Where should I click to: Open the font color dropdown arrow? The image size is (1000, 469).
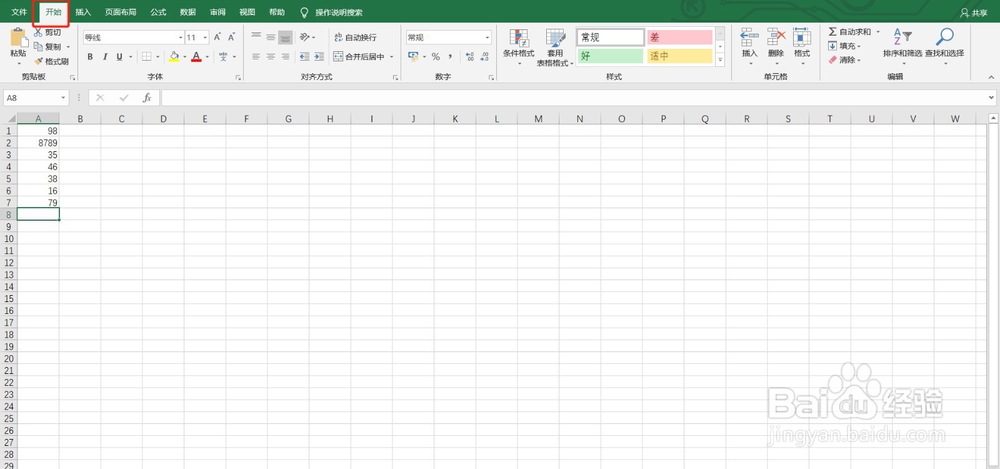point(207,57)
